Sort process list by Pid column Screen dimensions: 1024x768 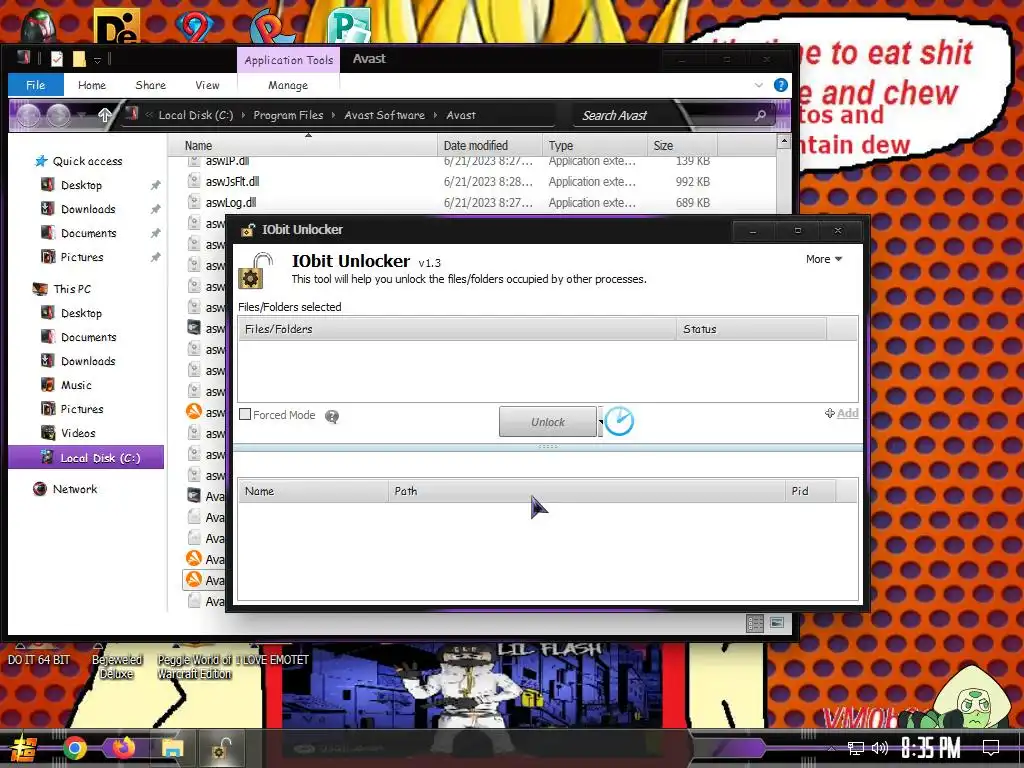[810, 491]
